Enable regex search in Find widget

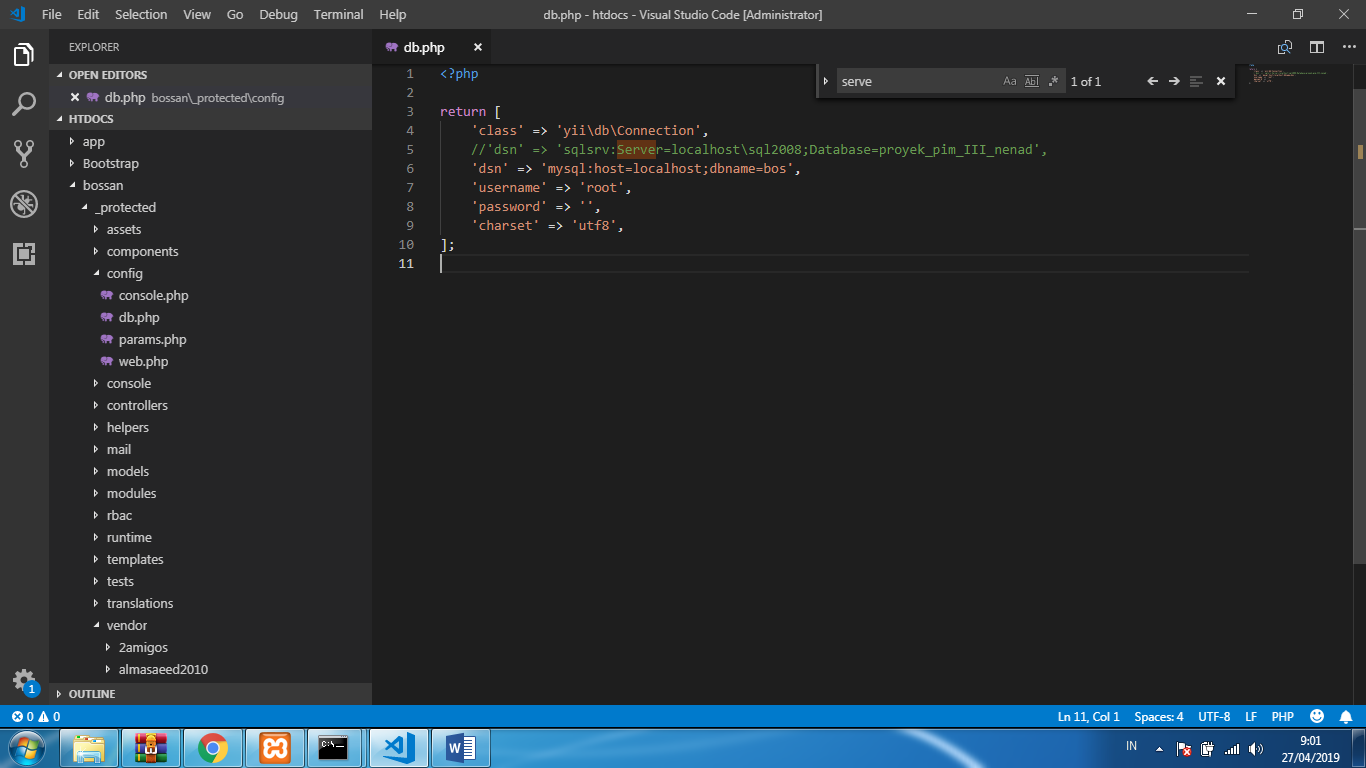(1052, 81)
